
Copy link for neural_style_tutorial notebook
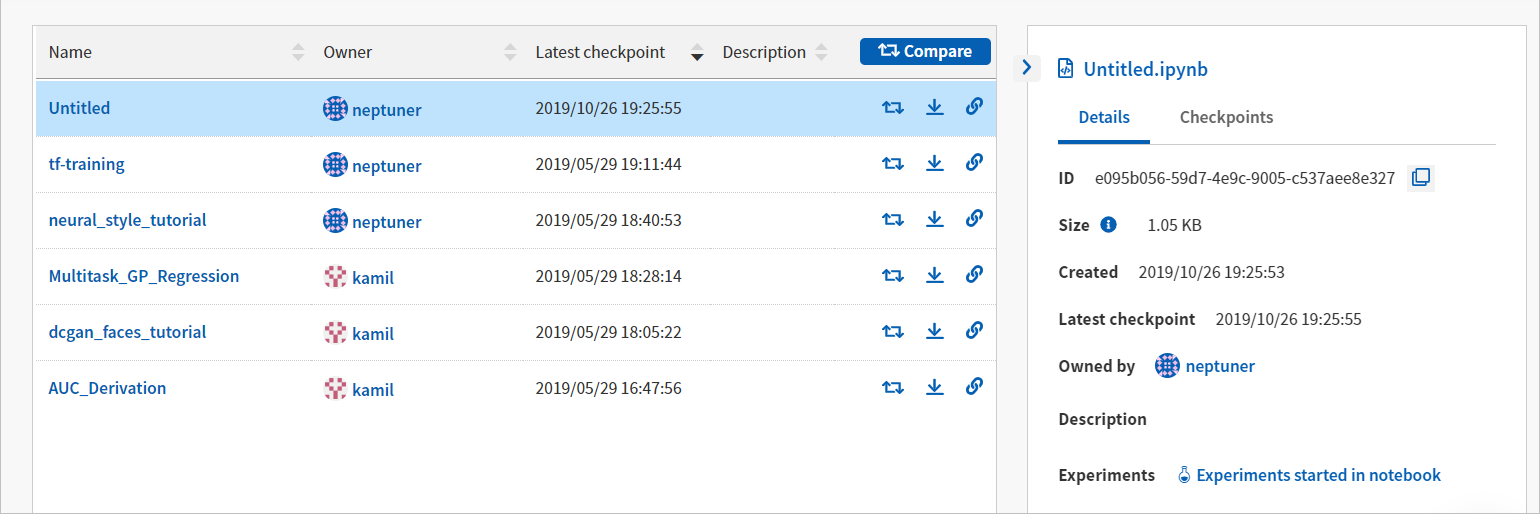coord(974,219)
